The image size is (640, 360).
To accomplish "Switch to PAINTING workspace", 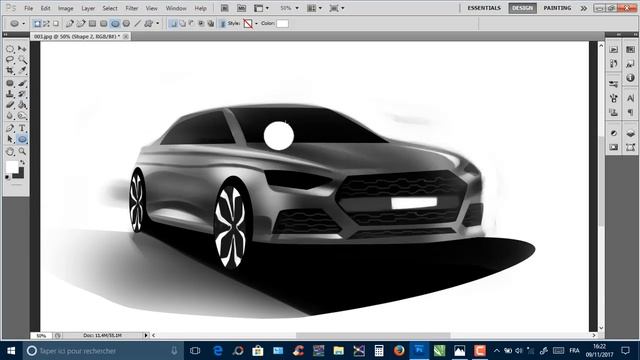I will 557,8.
